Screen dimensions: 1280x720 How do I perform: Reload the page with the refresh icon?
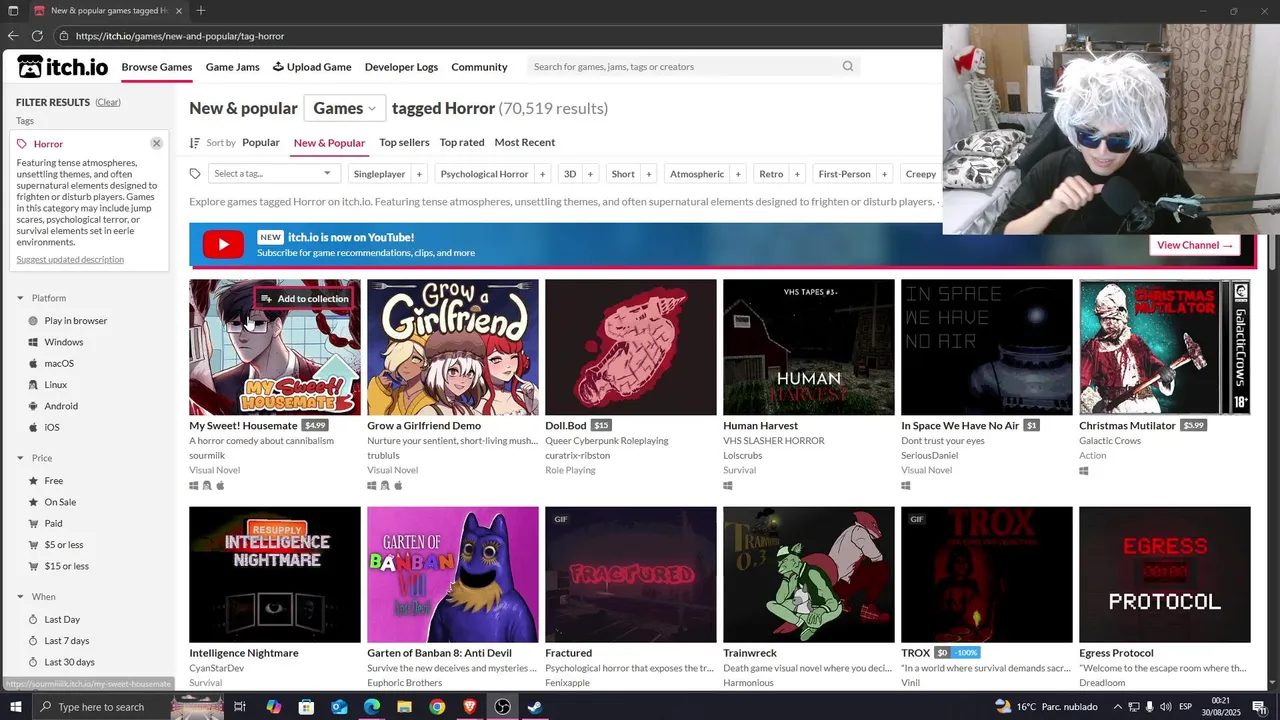[x=37, y=36]
